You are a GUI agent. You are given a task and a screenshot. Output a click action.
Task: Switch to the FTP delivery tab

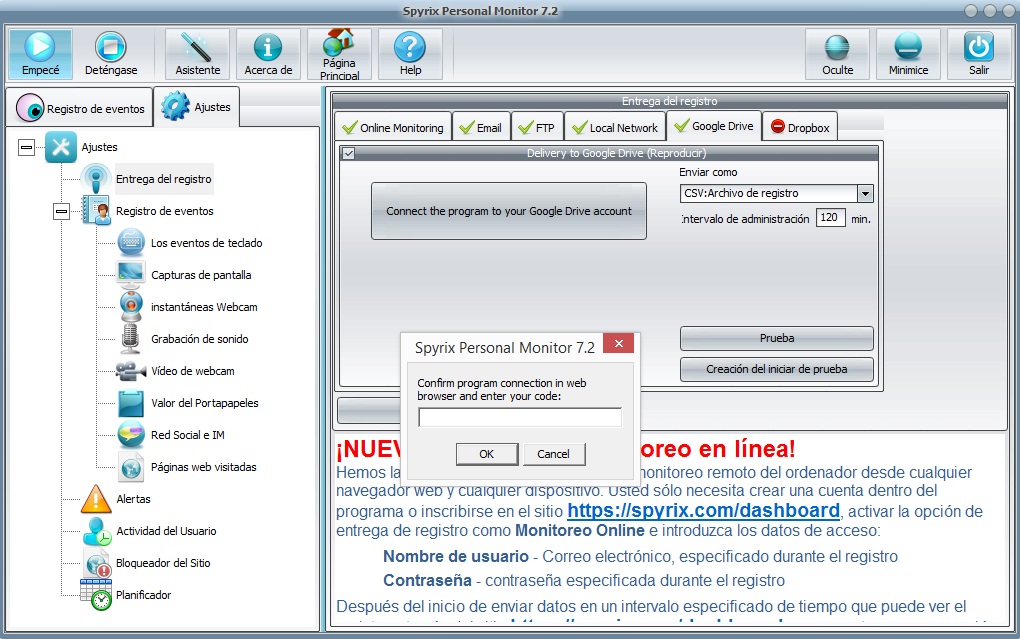[537, 128]
